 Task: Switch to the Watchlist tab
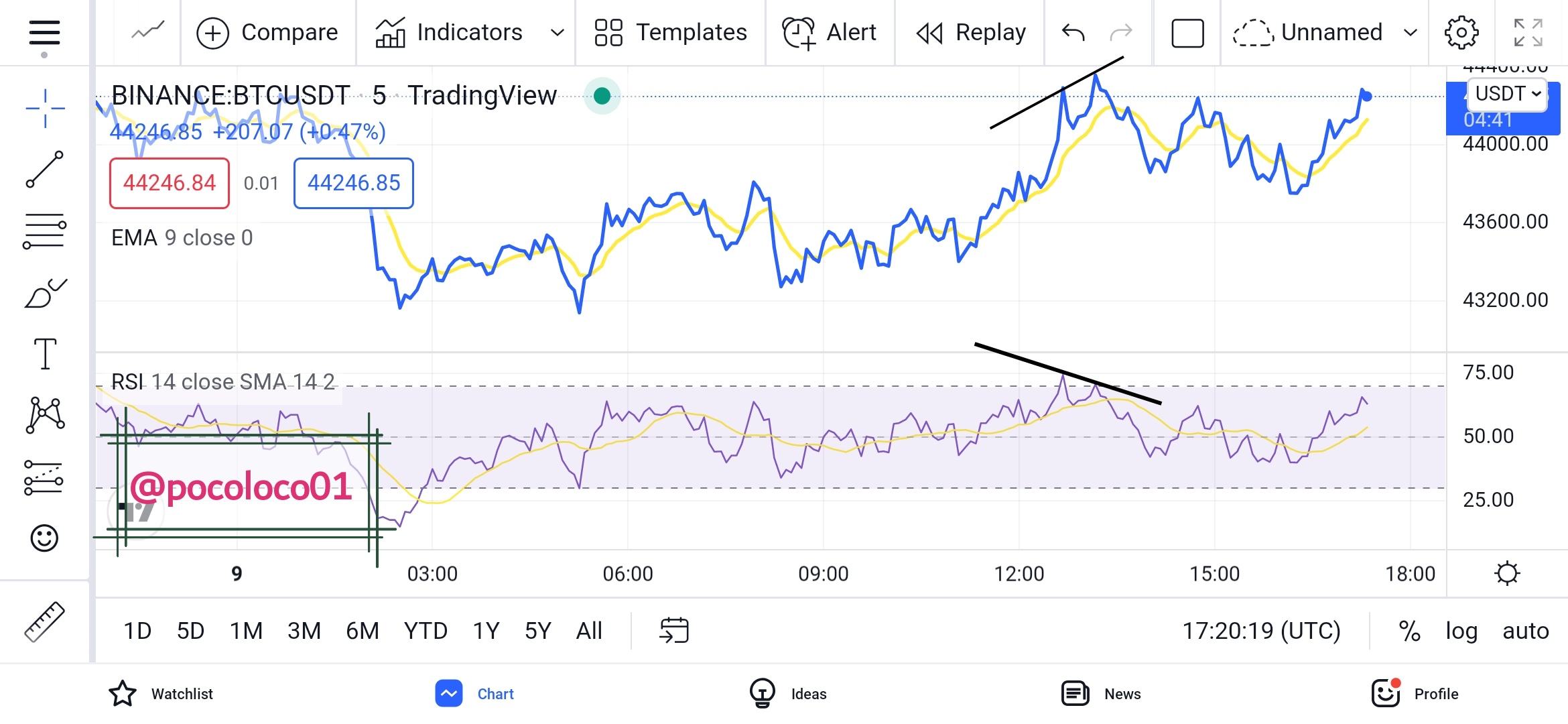click(x=161, y=694)
